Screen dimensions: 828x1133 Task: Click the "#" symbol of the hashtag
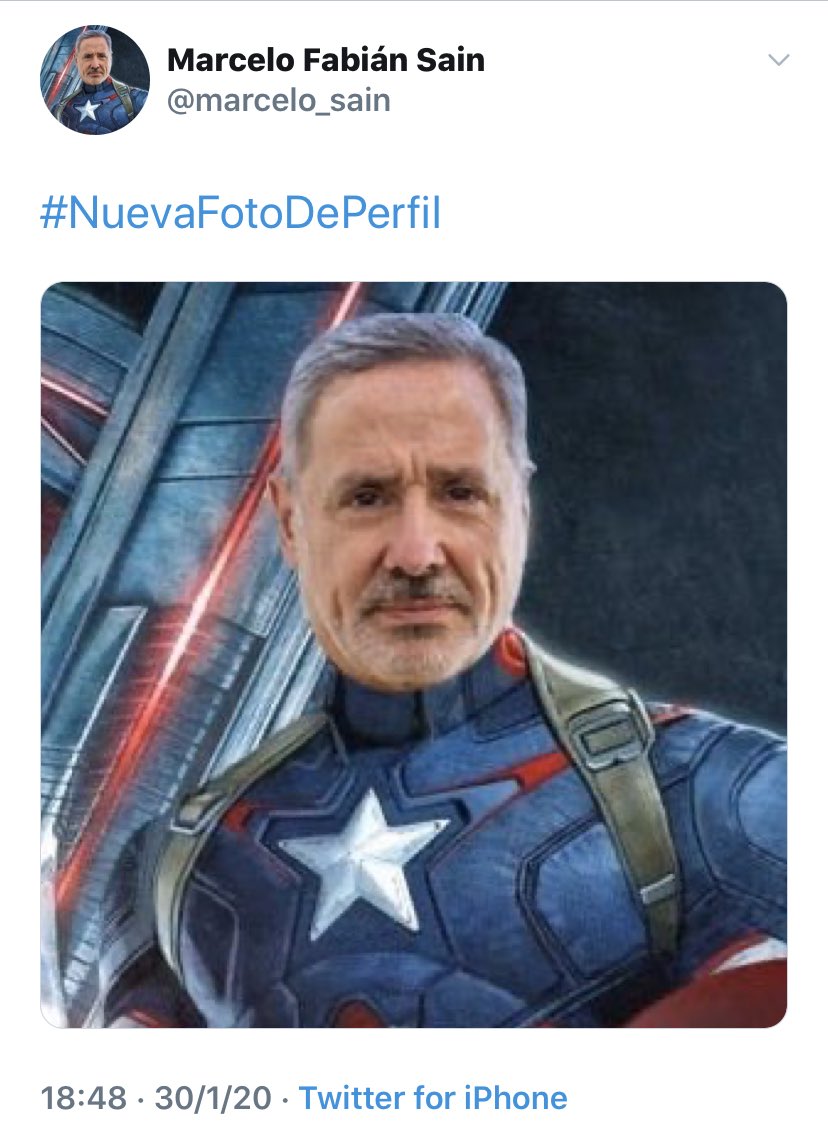pyautogui.click(x=53, y=213)
